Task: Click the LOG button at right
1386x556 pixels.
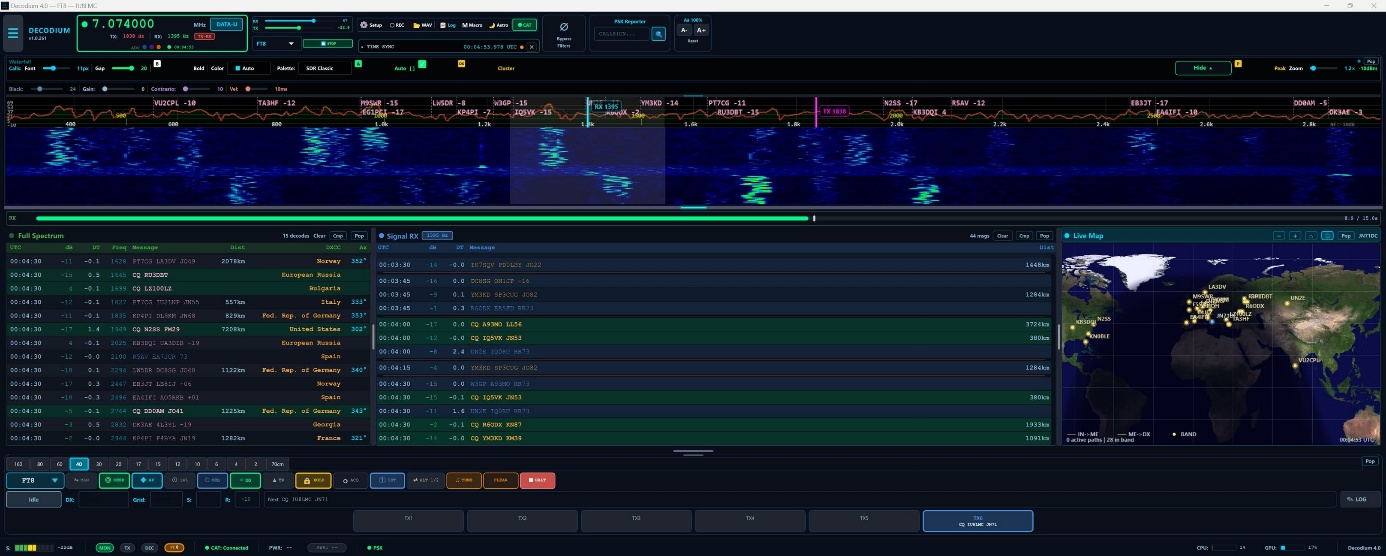Action: (1359, 499)
